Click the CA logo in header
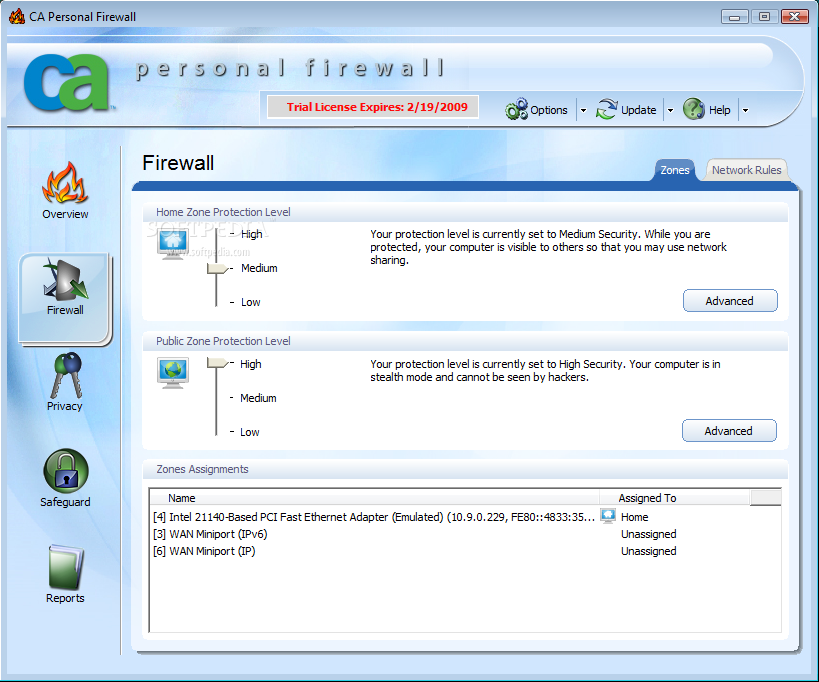The height and width of the screenshot is (682, 819). [68, 82]
